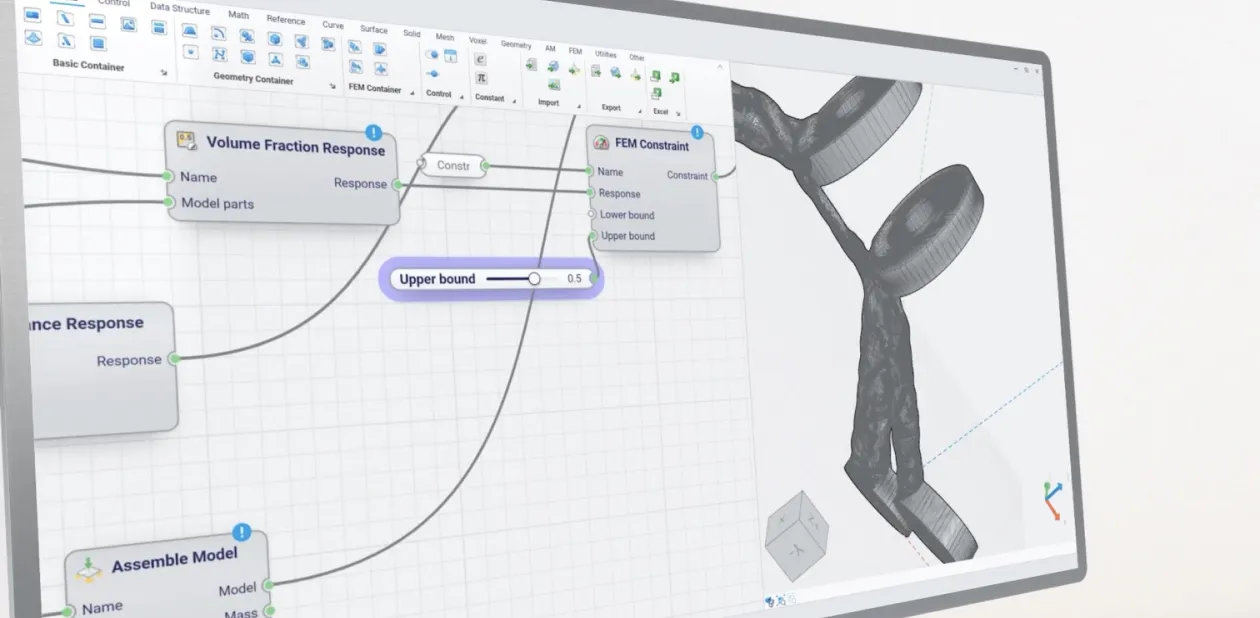Screen dimensions: 1260x618
Task: Select the toggle switch component in Control panel
Action: point(431,54)
